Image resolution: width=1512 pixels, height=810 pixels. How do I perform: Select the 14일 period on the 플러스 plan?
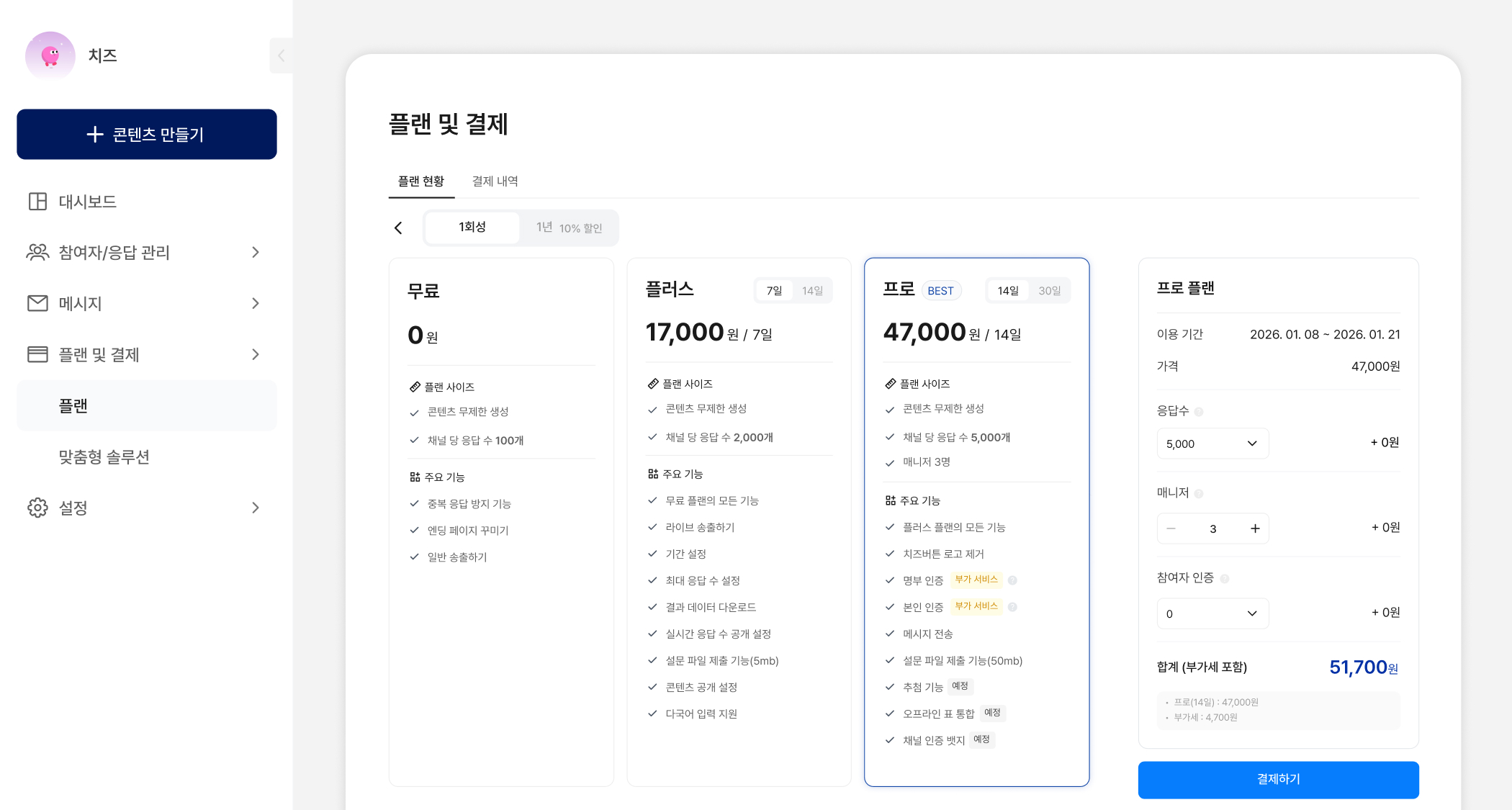(812, 291)
